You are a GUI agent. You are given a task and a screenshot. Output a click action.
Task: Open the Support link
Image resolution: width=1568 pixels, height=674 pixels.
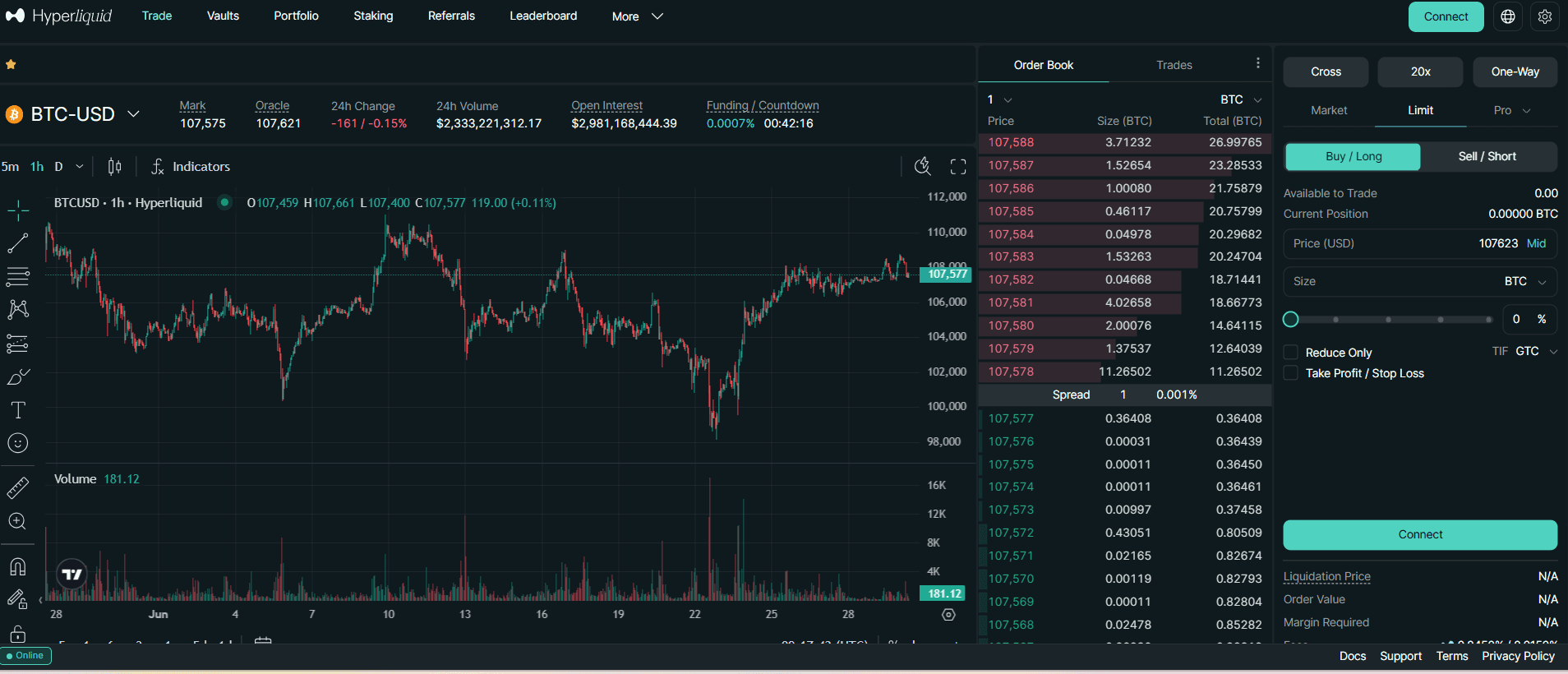[1400, 656]
